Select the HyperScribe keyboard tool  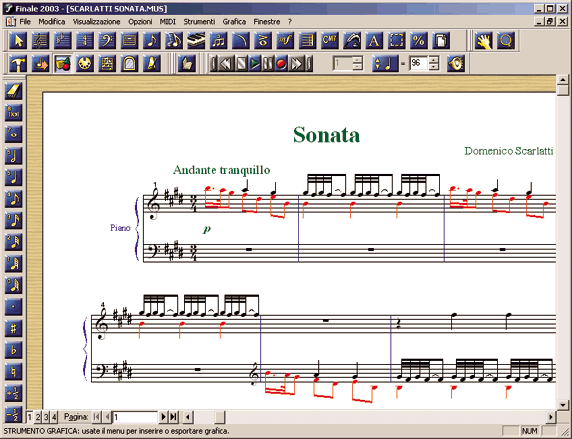pos(196,41)
